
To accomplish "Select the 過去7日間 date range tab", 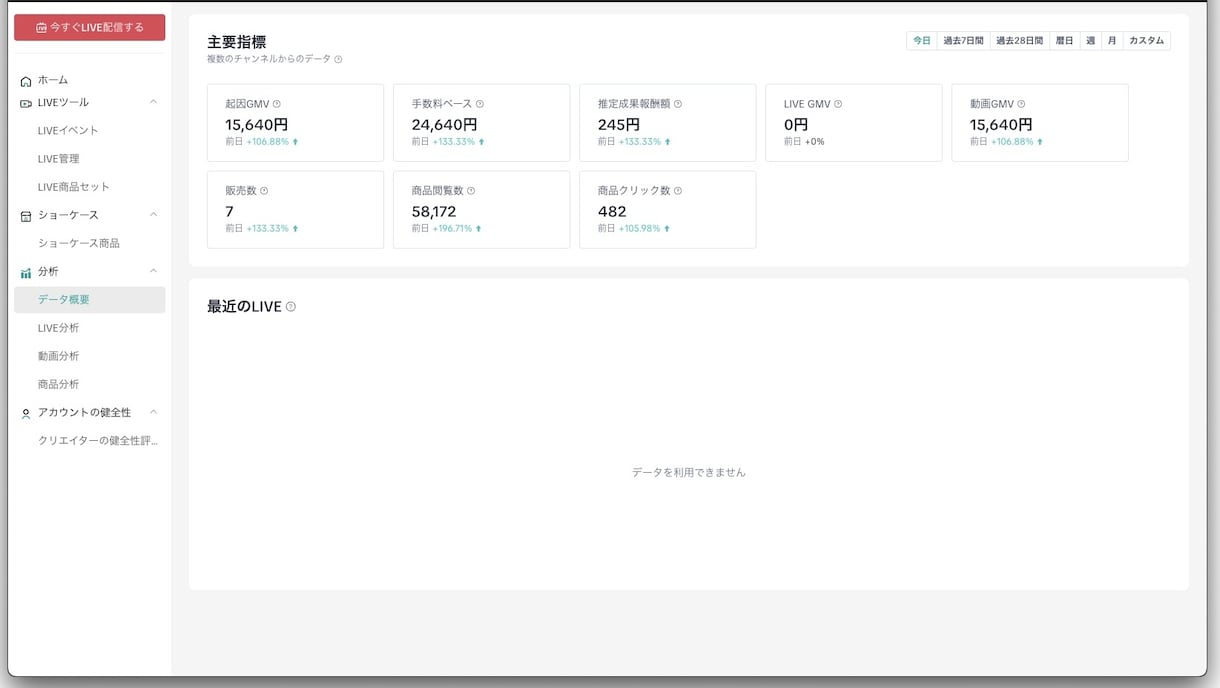I will [x=964, y=41].
